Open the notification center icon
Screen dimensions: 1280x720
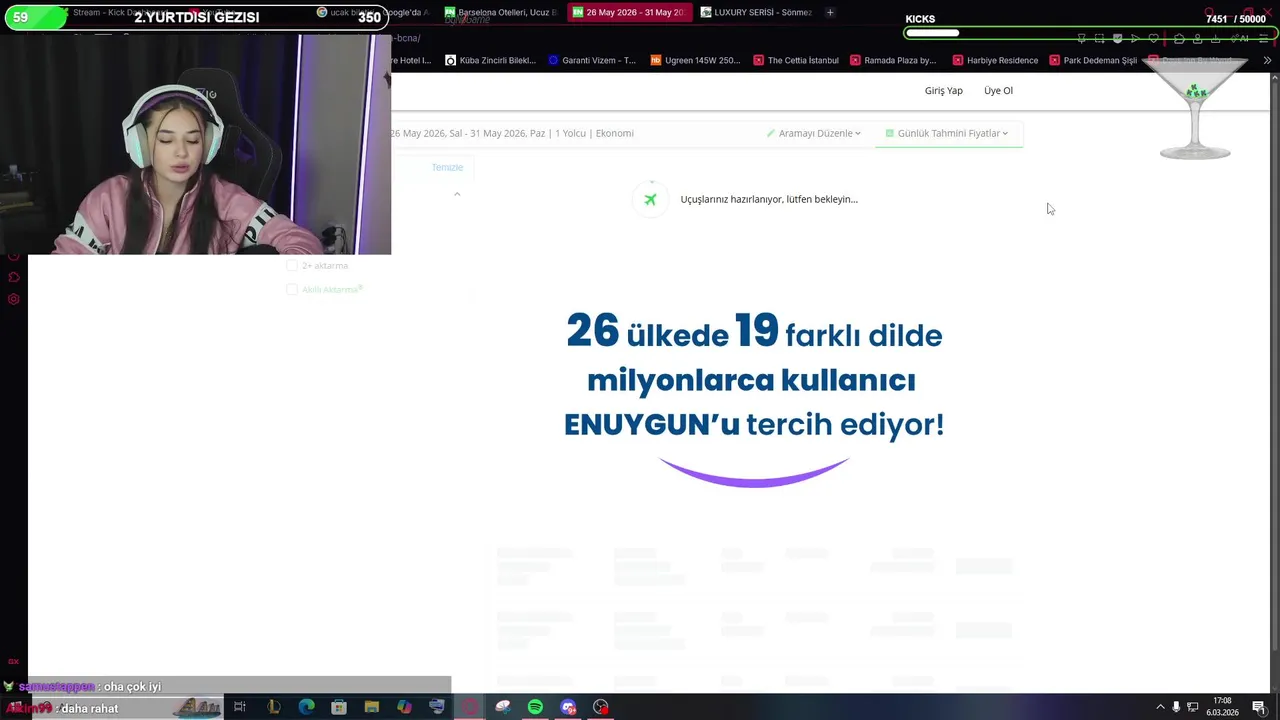(1259, 707)
